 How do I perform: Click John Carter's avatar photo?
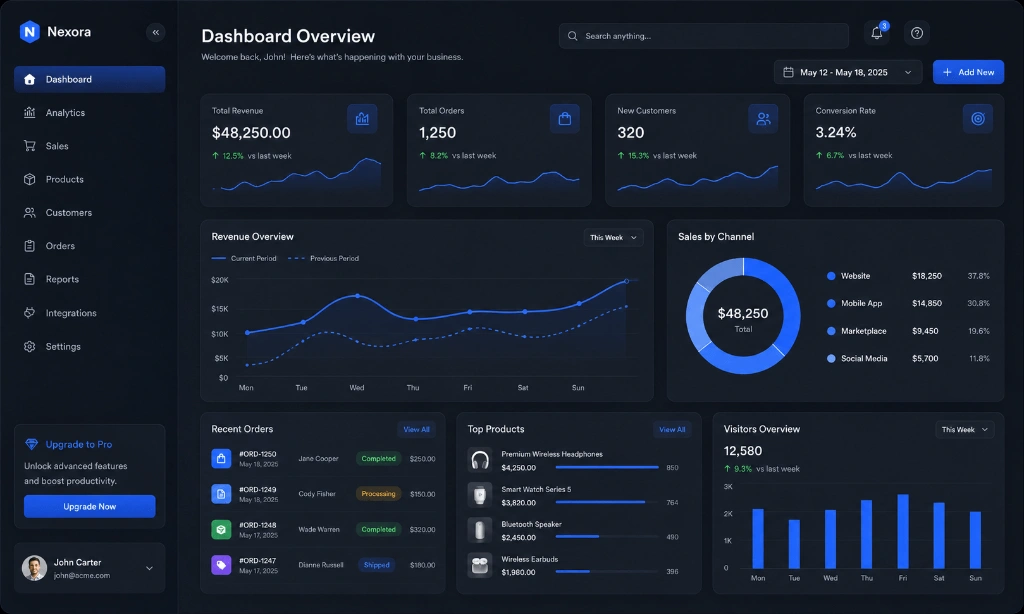point(34,568)
